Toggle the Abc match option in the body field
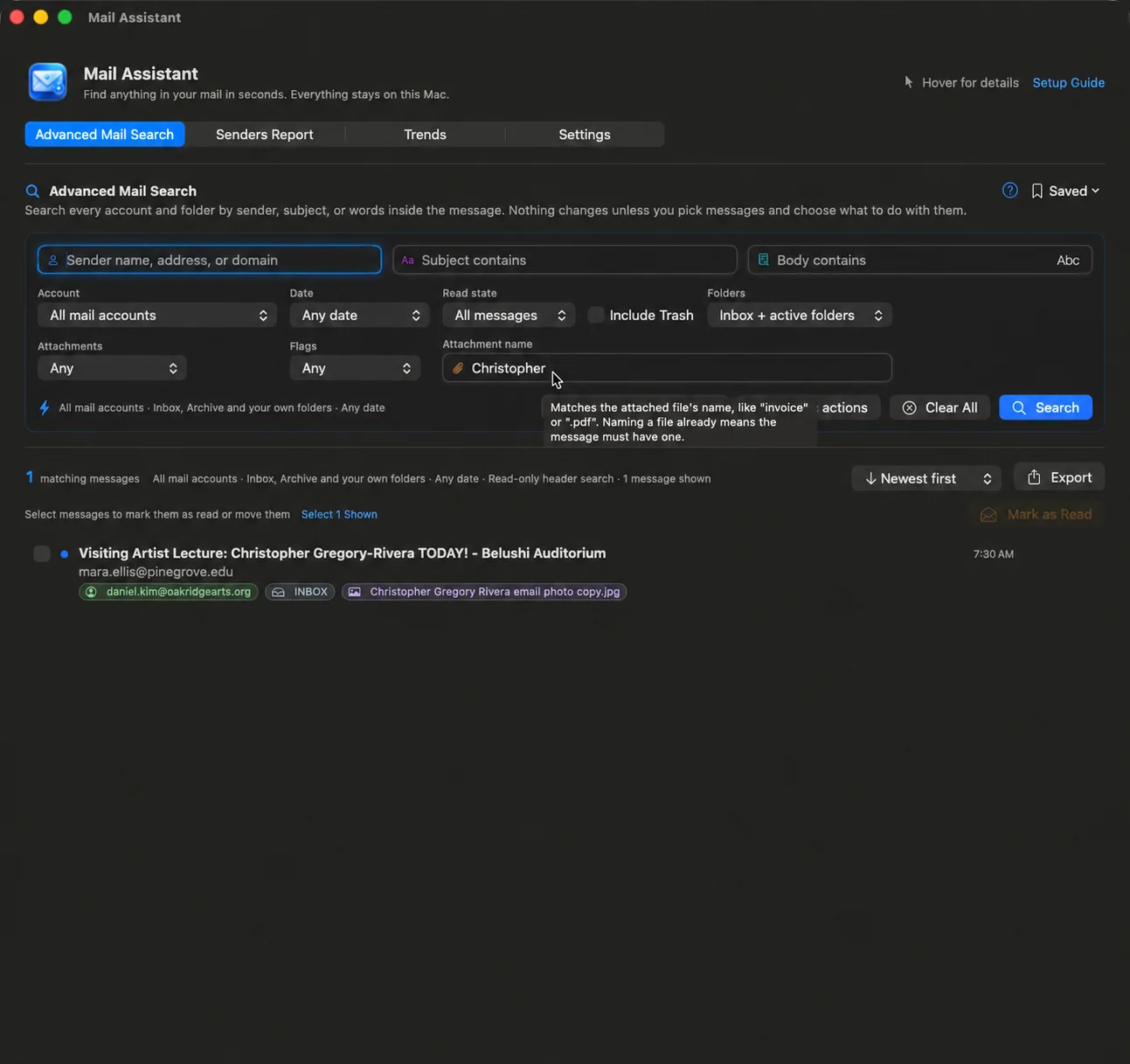This screenshot has height=1064, width=1130. 1068,260
